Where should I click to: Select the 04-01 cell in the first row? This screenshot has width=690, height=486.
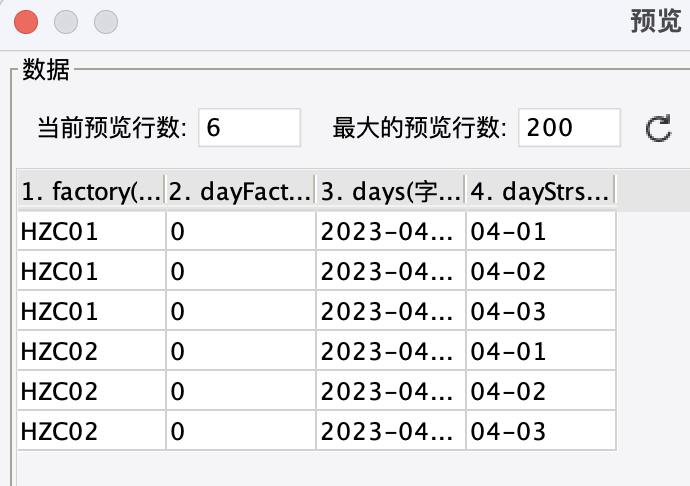[540, 231]
